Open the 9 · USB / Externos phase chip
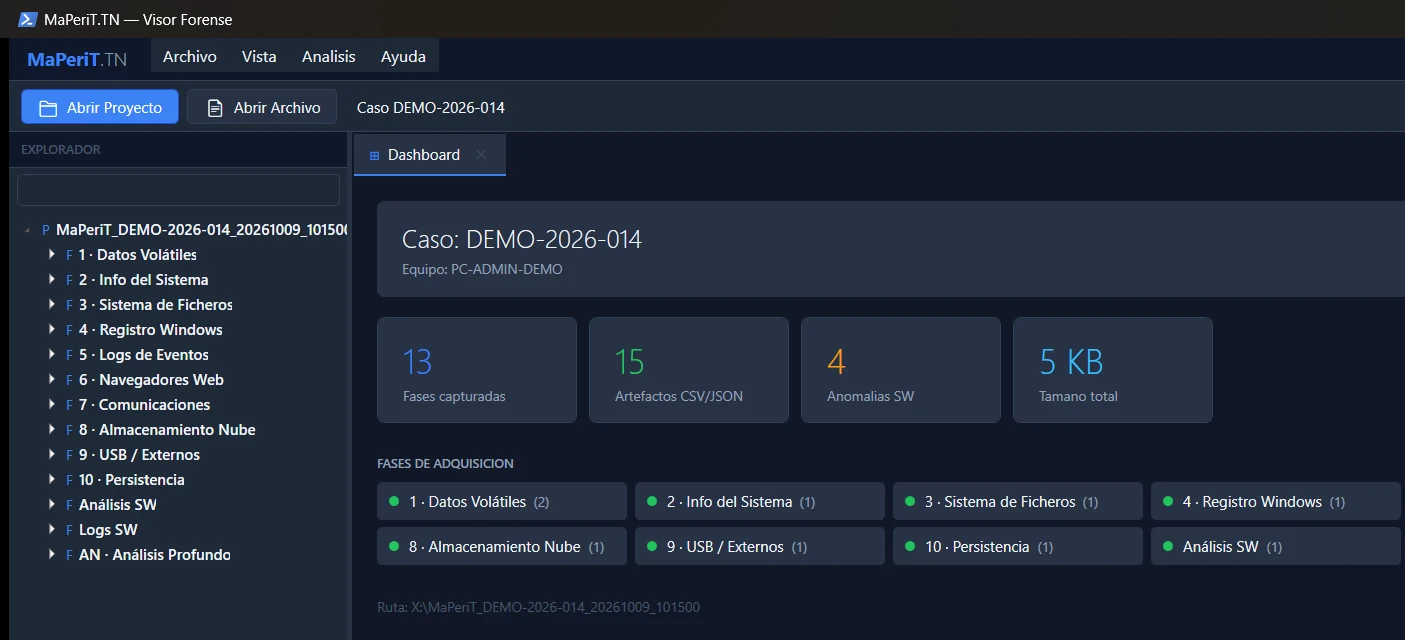Image resolution: width=1405 pixels, height=640 pixels. [760, 546]
